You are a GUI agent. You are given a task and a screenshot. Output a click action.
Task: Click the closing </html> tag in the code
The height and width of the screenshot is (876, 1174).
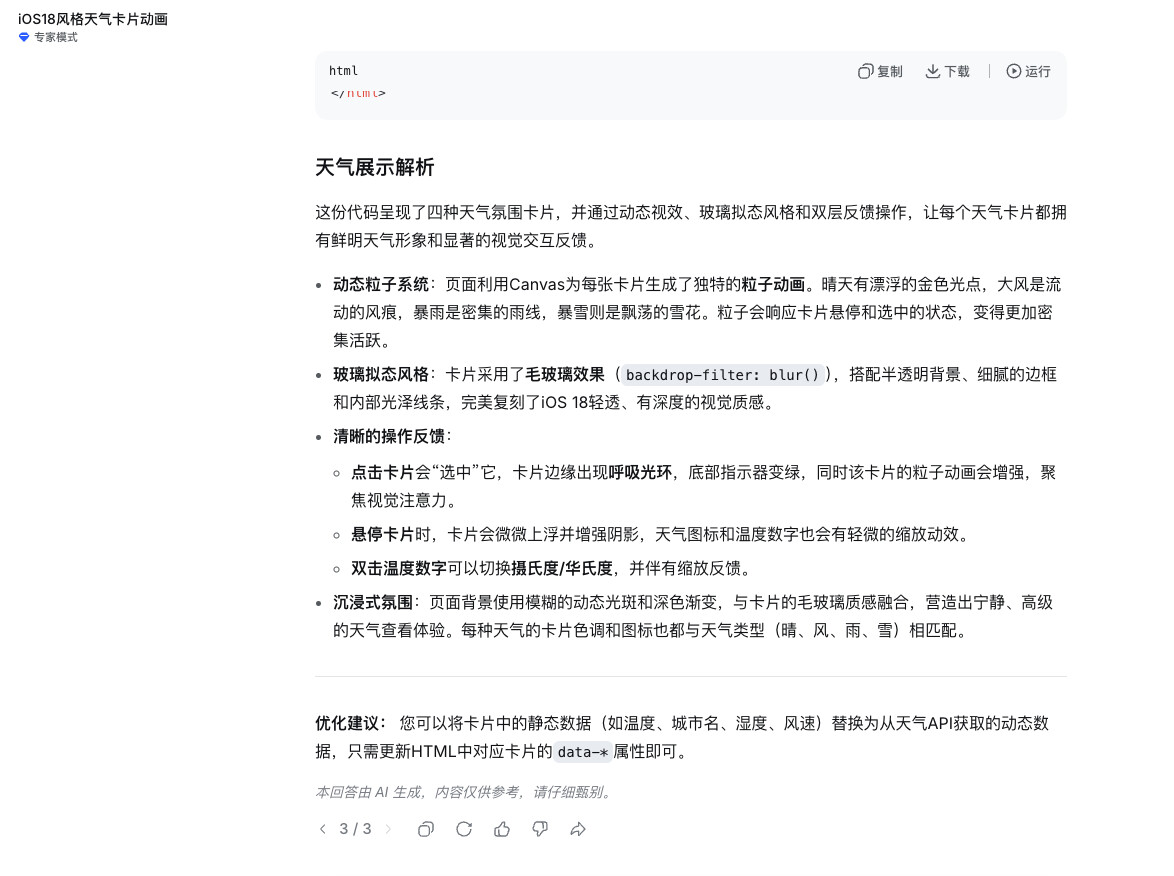click(358, 94)
